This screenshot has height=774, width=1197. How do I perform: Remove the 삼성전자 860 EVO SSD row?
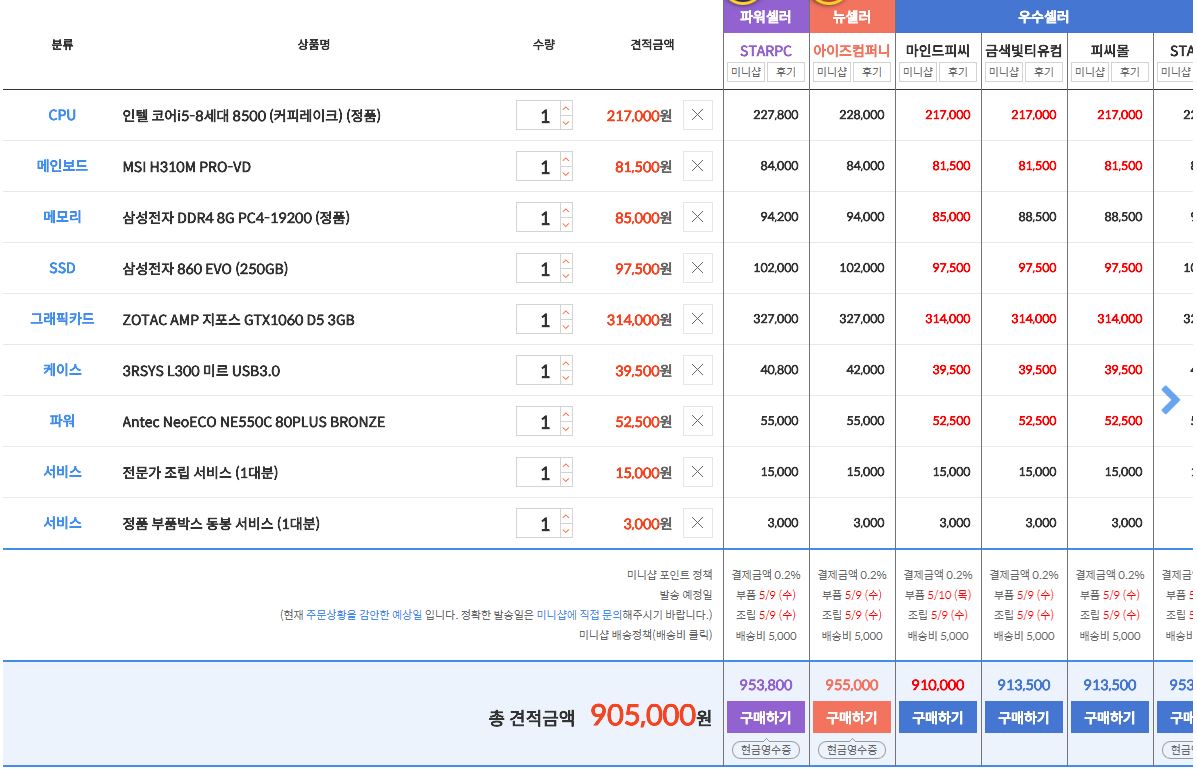[x=697, y=268]
